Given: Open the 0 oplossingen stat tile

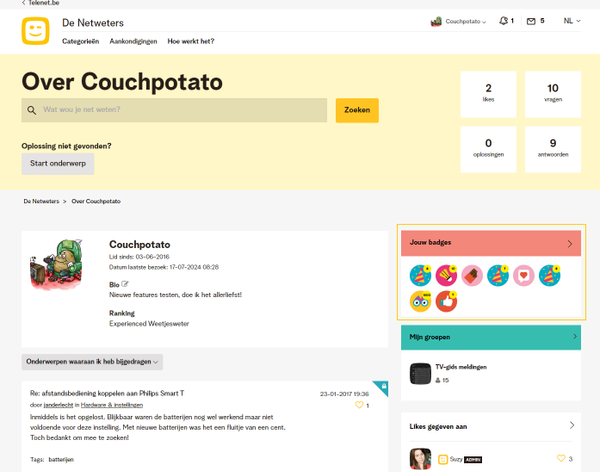Looking at the screenshot, I should [488, 149].
